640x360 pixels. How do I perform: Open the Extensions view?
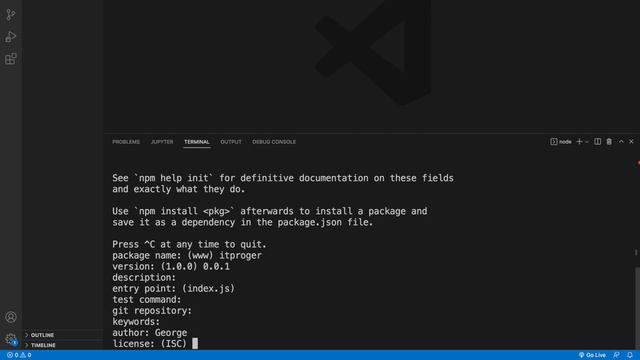point(11,59)
